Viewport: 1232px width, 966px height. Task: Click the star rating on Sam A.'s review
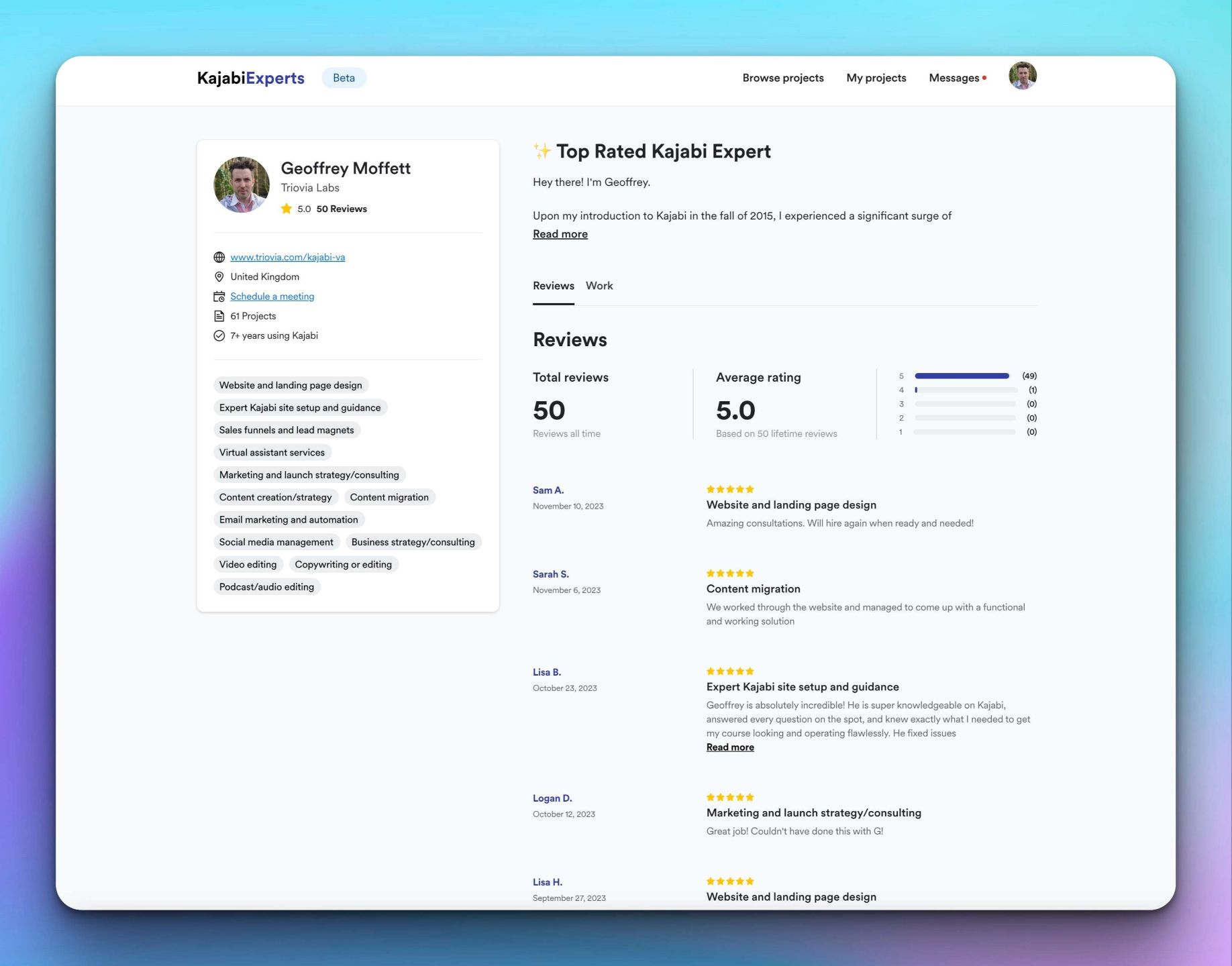729,489
